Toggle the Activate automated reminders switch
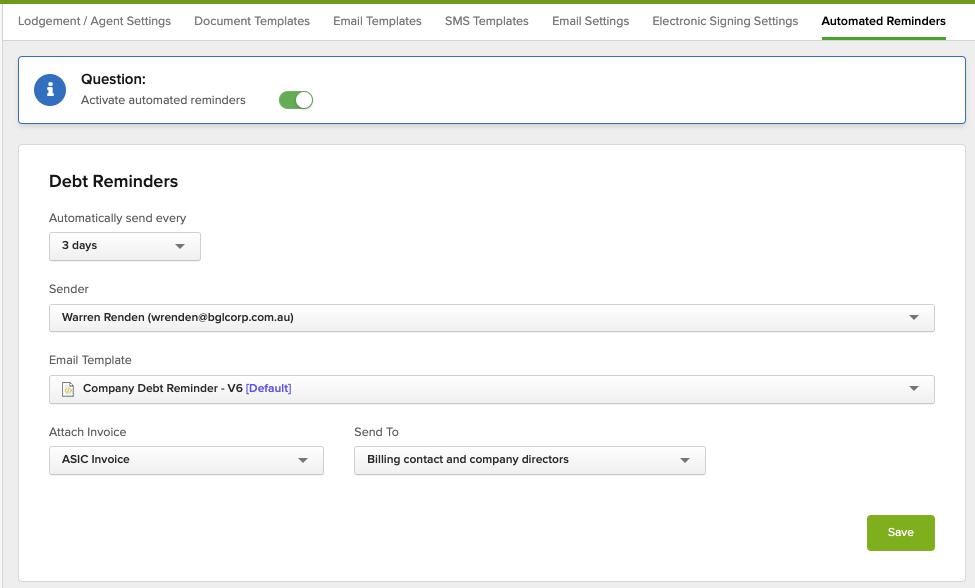975x588 pixels. tap(296, 100)
